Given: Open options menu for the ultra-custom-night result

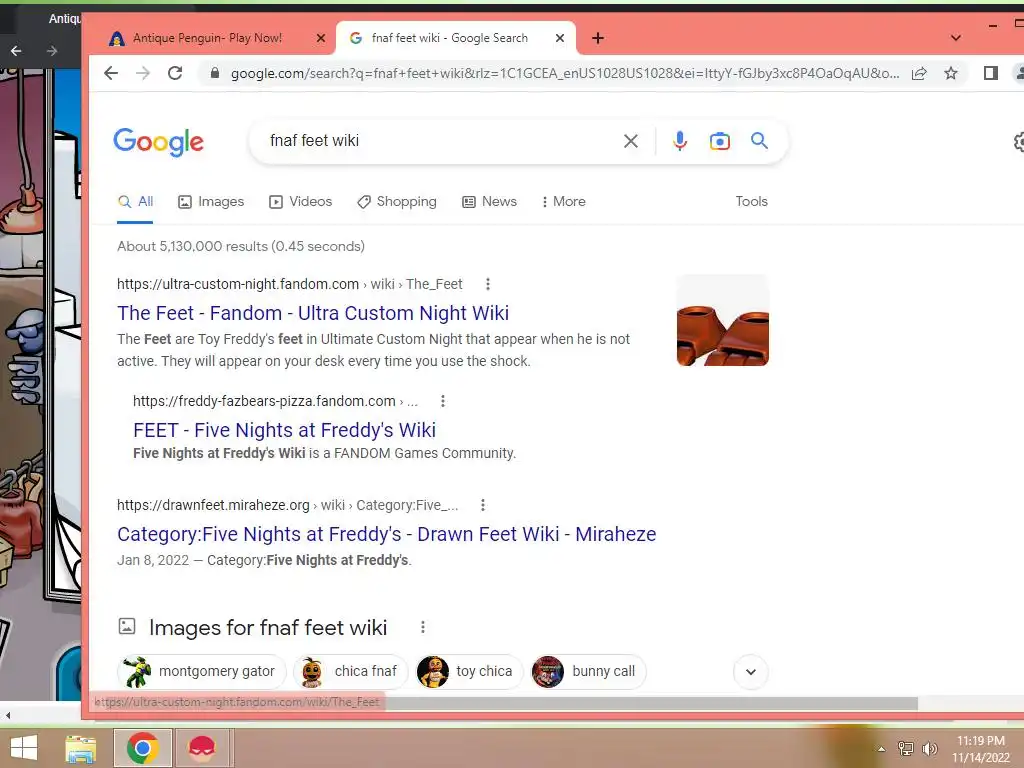Looking at the screenshot, I should [x=487, y=284].
